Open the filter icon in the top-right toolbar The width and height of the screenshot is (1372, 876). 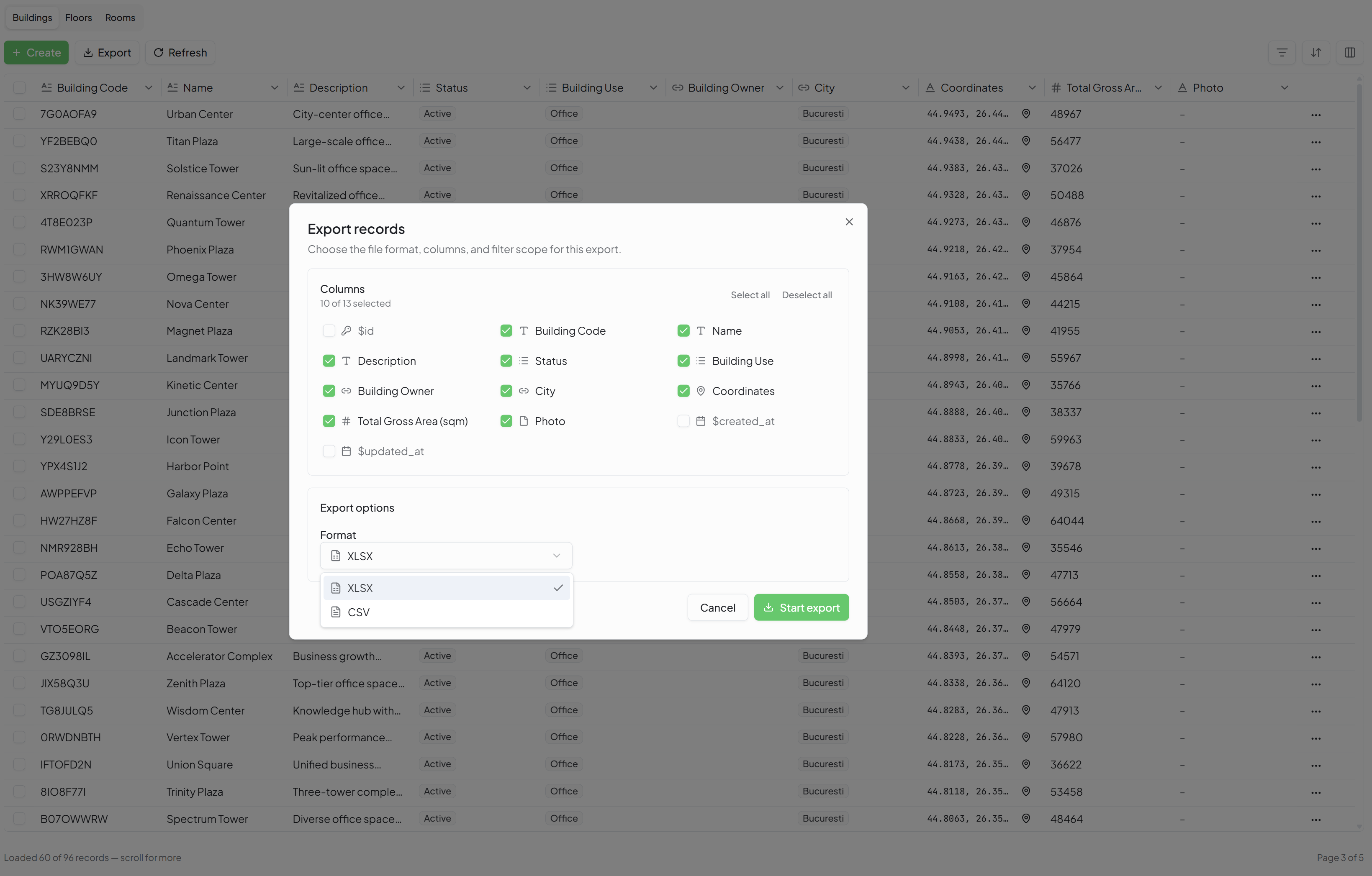tap(1282, 52)
